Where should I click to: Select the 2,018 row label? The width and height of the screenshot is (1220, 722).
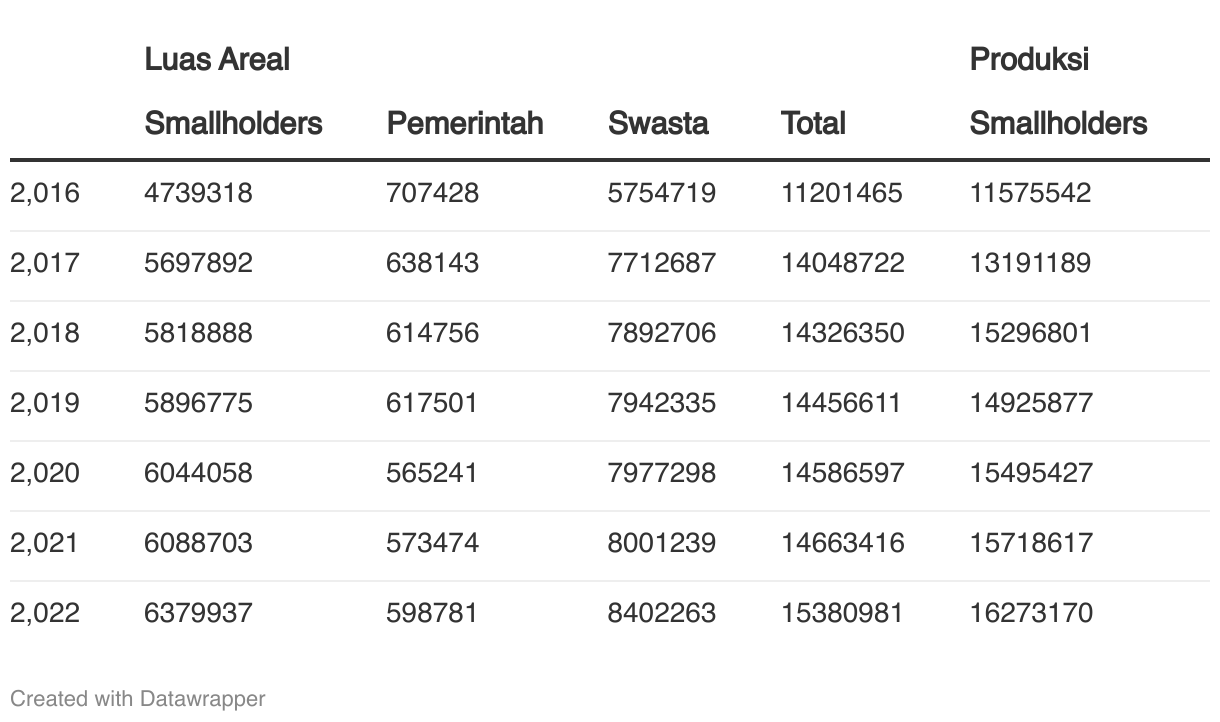(x=45, y=333)
